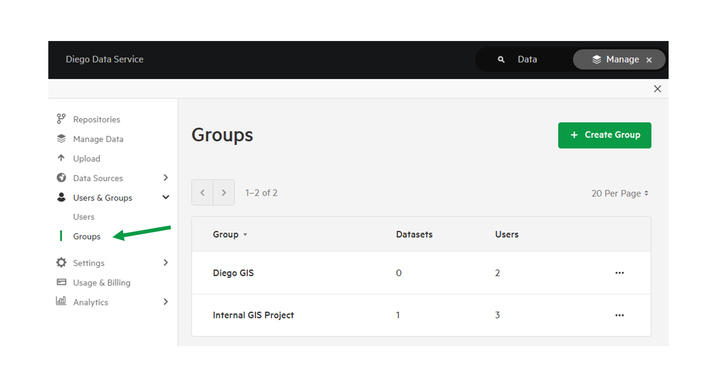Sort by the Group column arrow
Viewport: 720px width, 381px height.
click(x=245, y=235)
